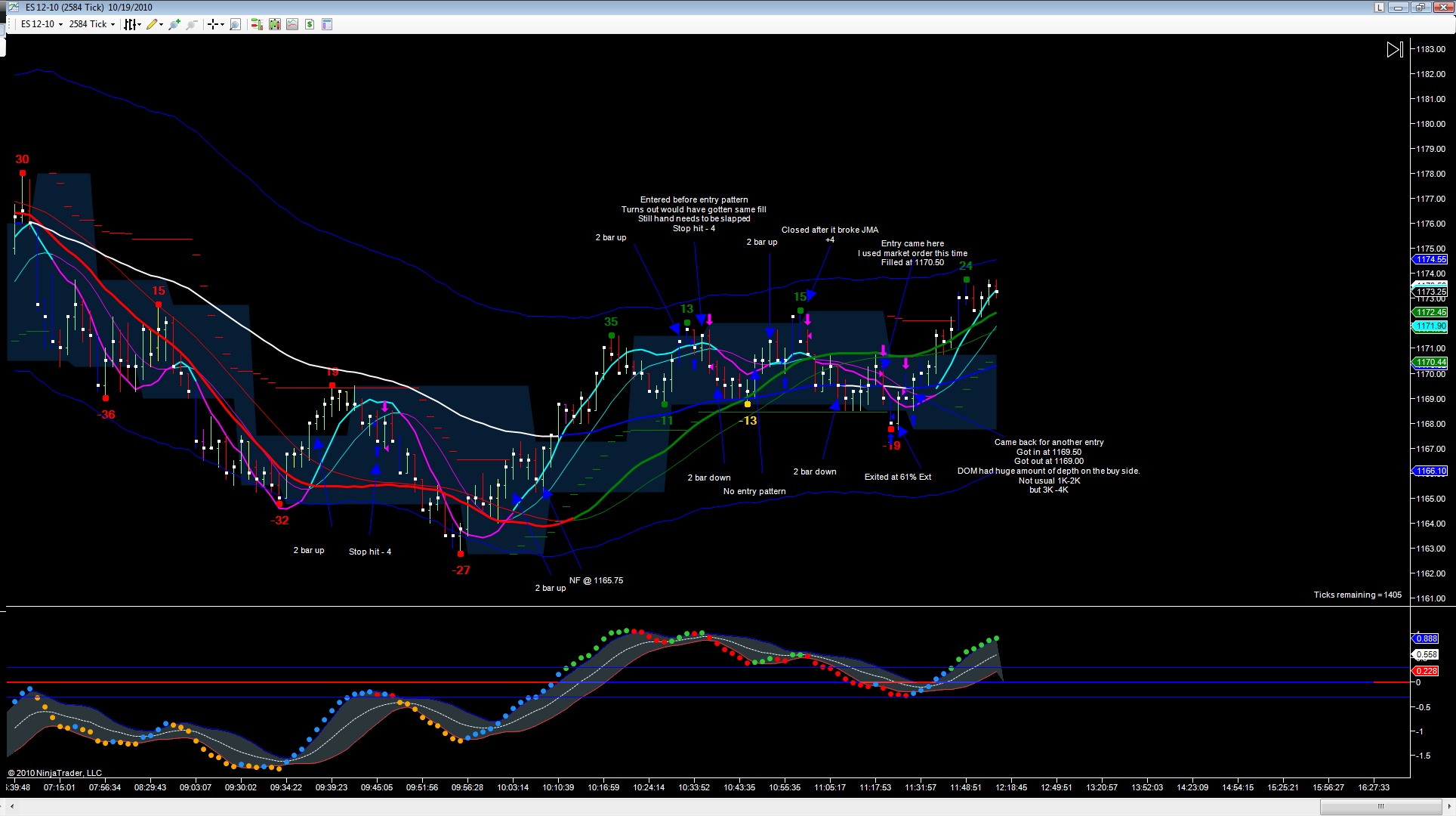Image resolution: width=1456 pixels, height=816 pixels.
Task: Click the 1183.00 price axis label
Action: pyautogui.click(x=1430, y=49)
